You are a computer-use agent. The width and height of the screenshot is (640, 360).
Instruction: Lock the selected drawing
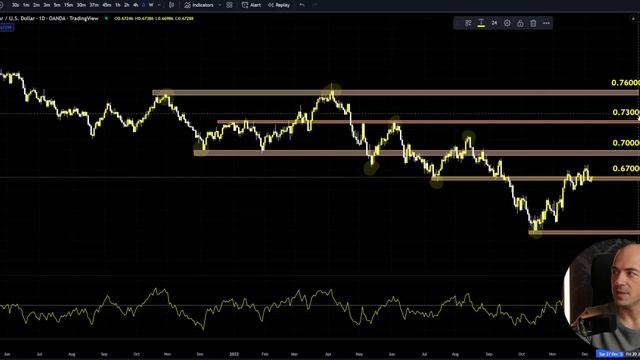[x=520, y=23]
